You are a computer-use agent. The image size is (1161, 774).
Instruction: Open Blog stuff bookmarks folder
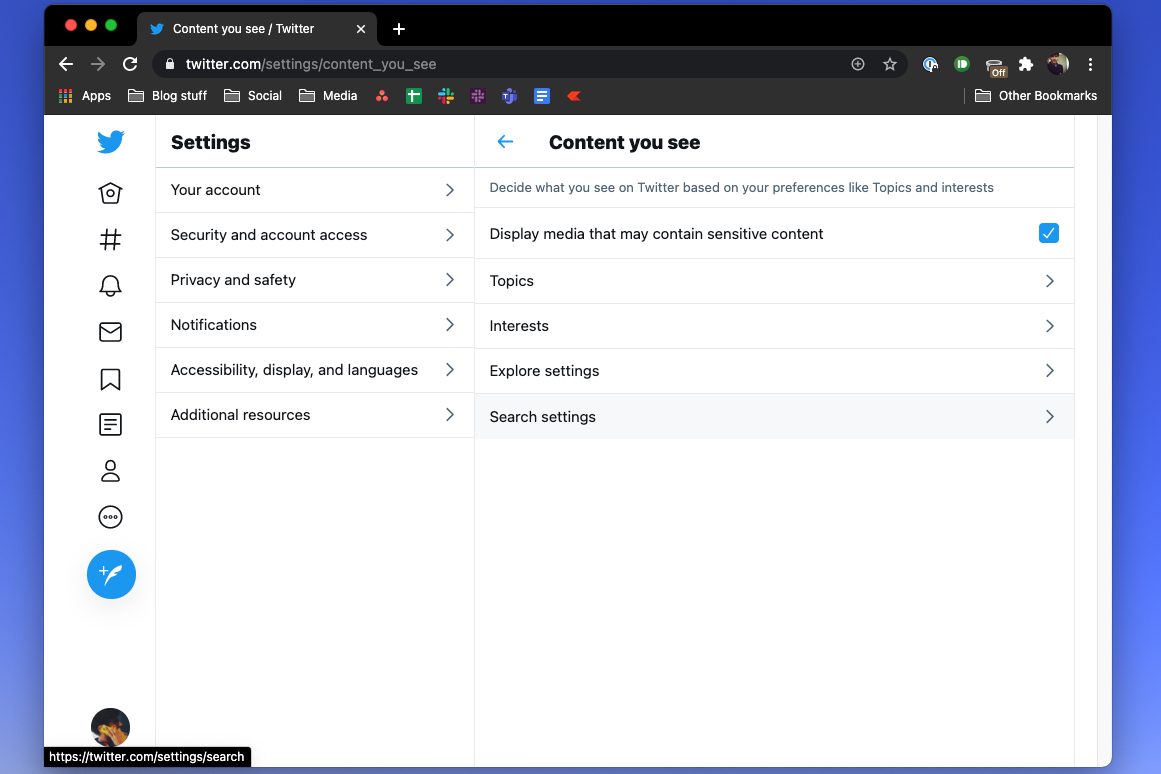167,96
